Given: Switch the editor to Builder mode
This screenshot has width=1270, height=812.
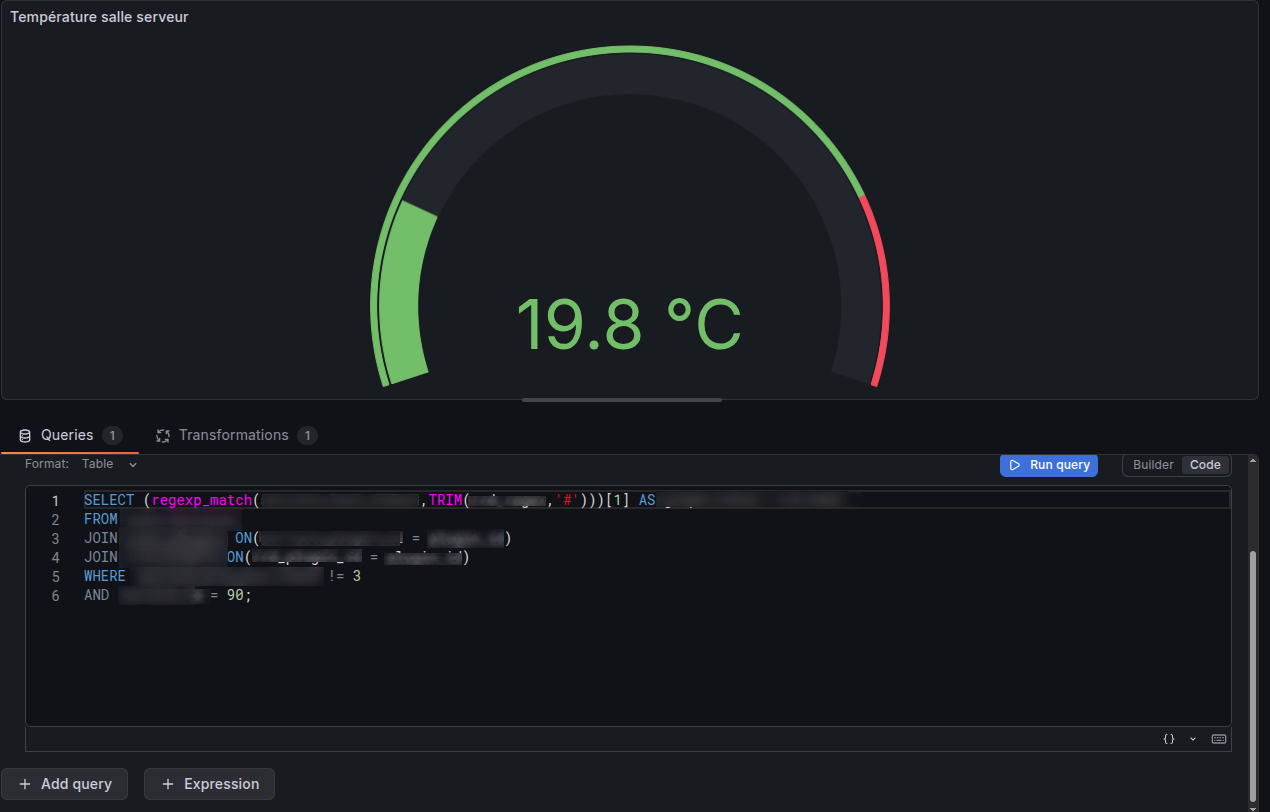Looking at the screenshot, I should click(x=1153, y=465).
